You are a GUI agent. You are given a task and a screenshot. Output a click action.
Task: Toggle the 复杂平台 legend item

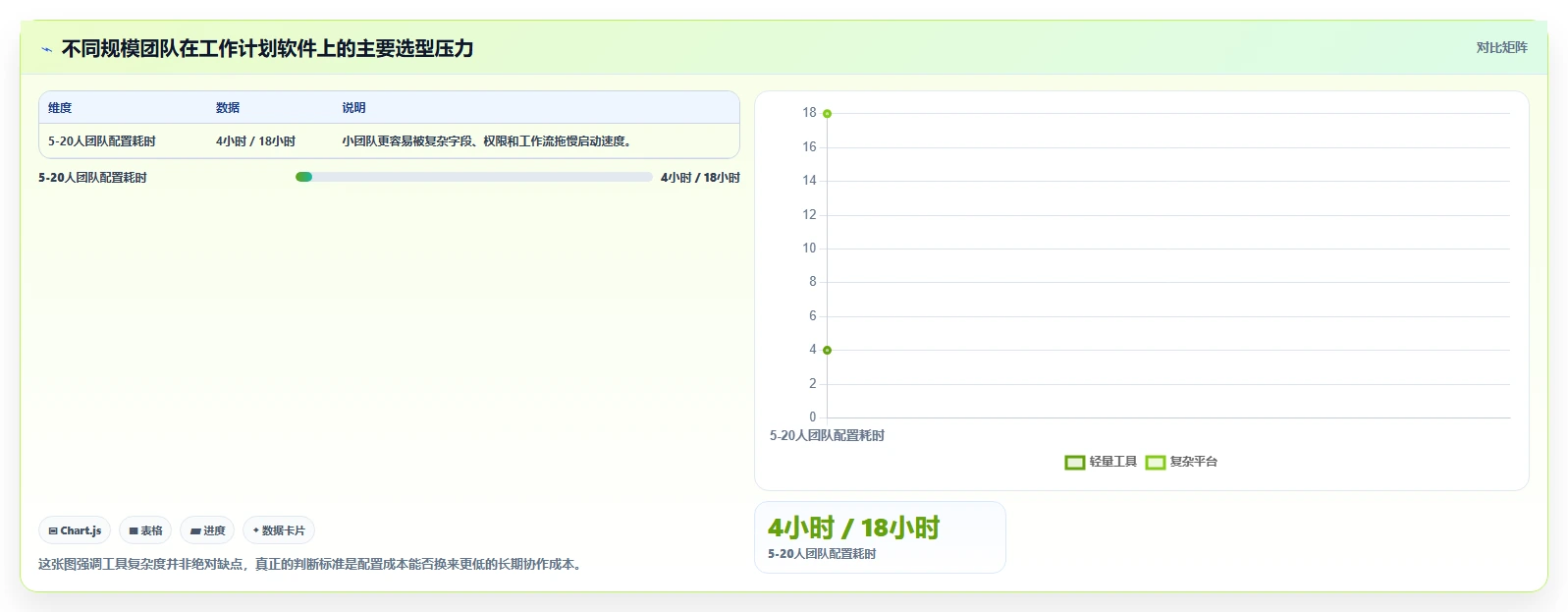tap(1181, 462)
